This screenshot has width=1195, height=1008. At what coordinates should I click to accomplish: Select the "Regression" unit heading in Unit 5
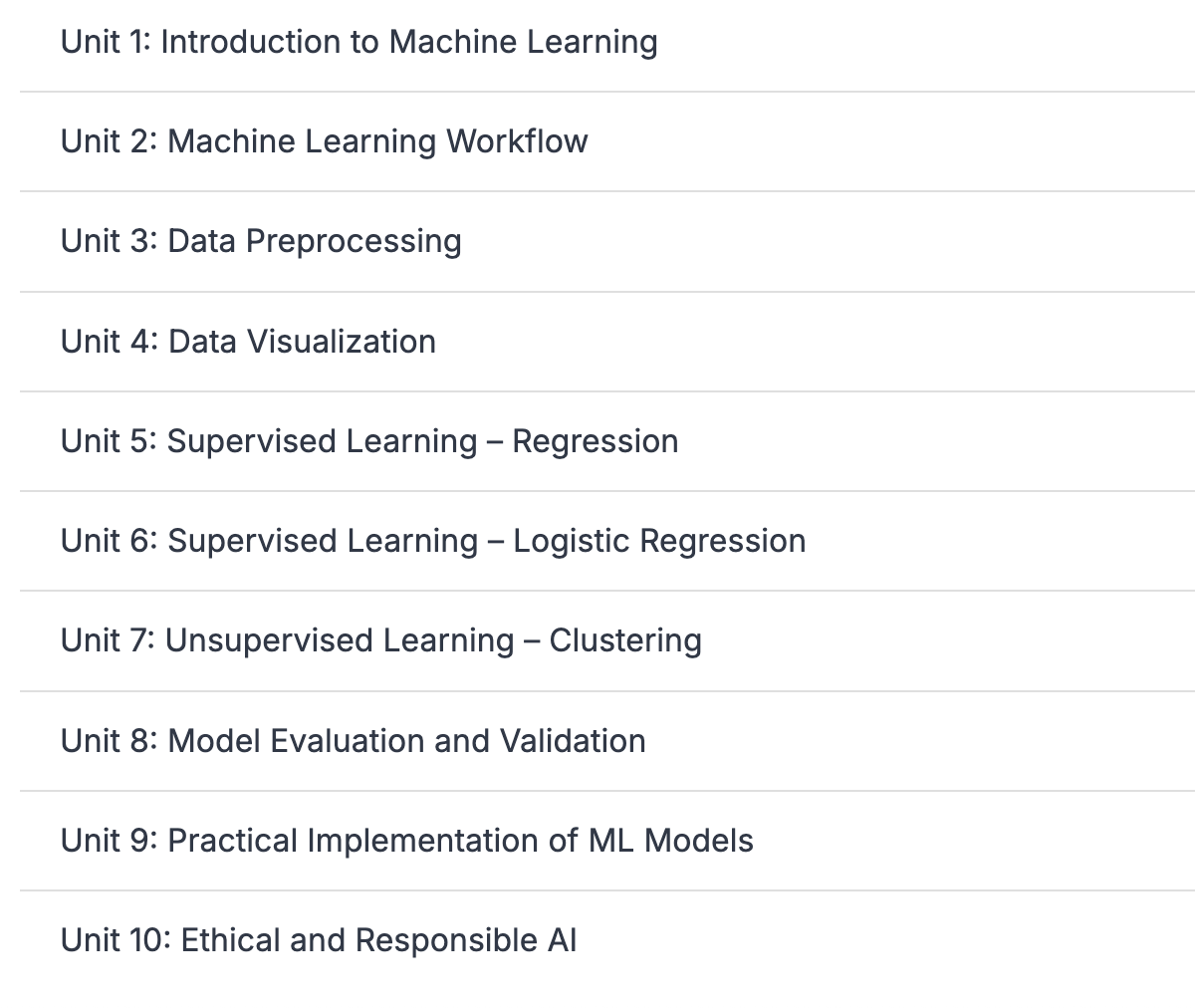595,441
